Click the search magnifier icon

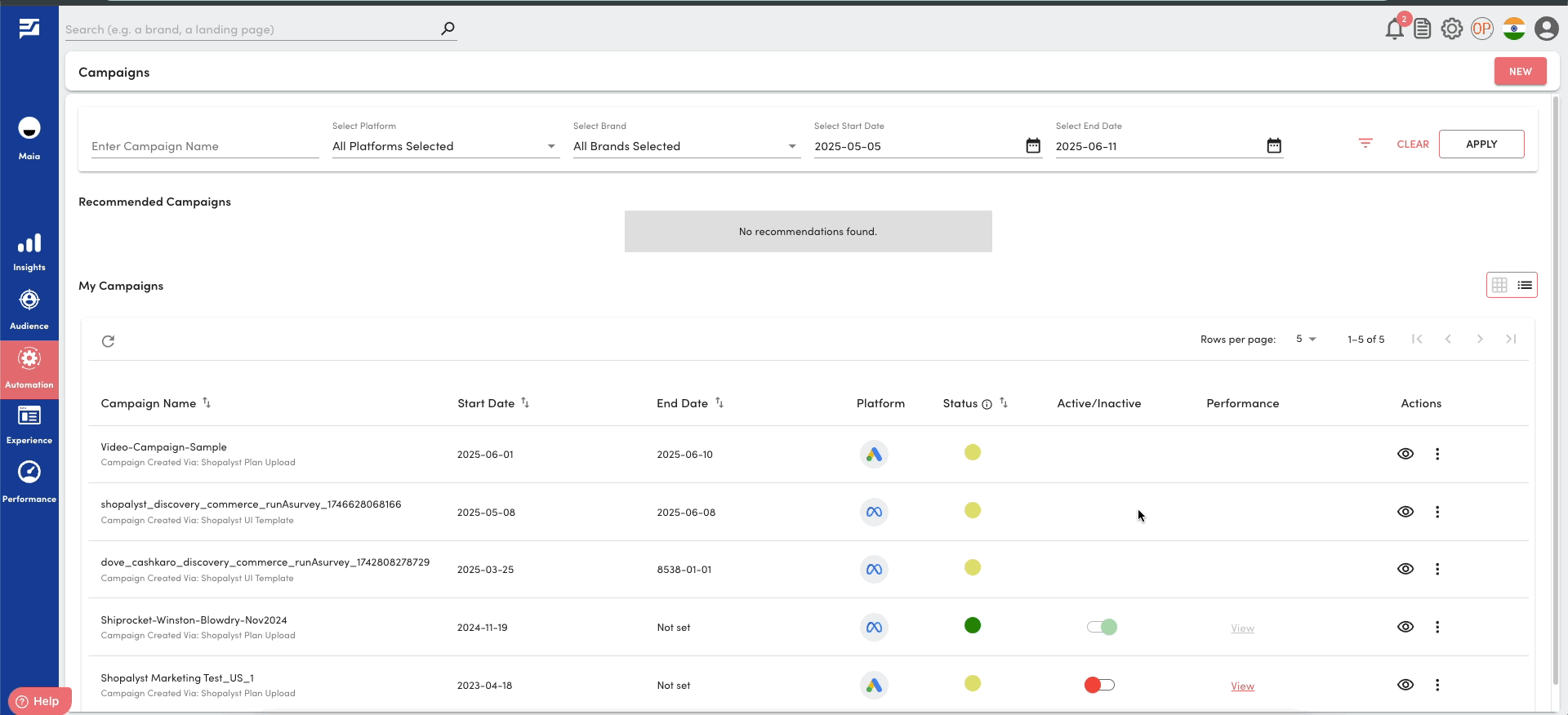point(448,29)
